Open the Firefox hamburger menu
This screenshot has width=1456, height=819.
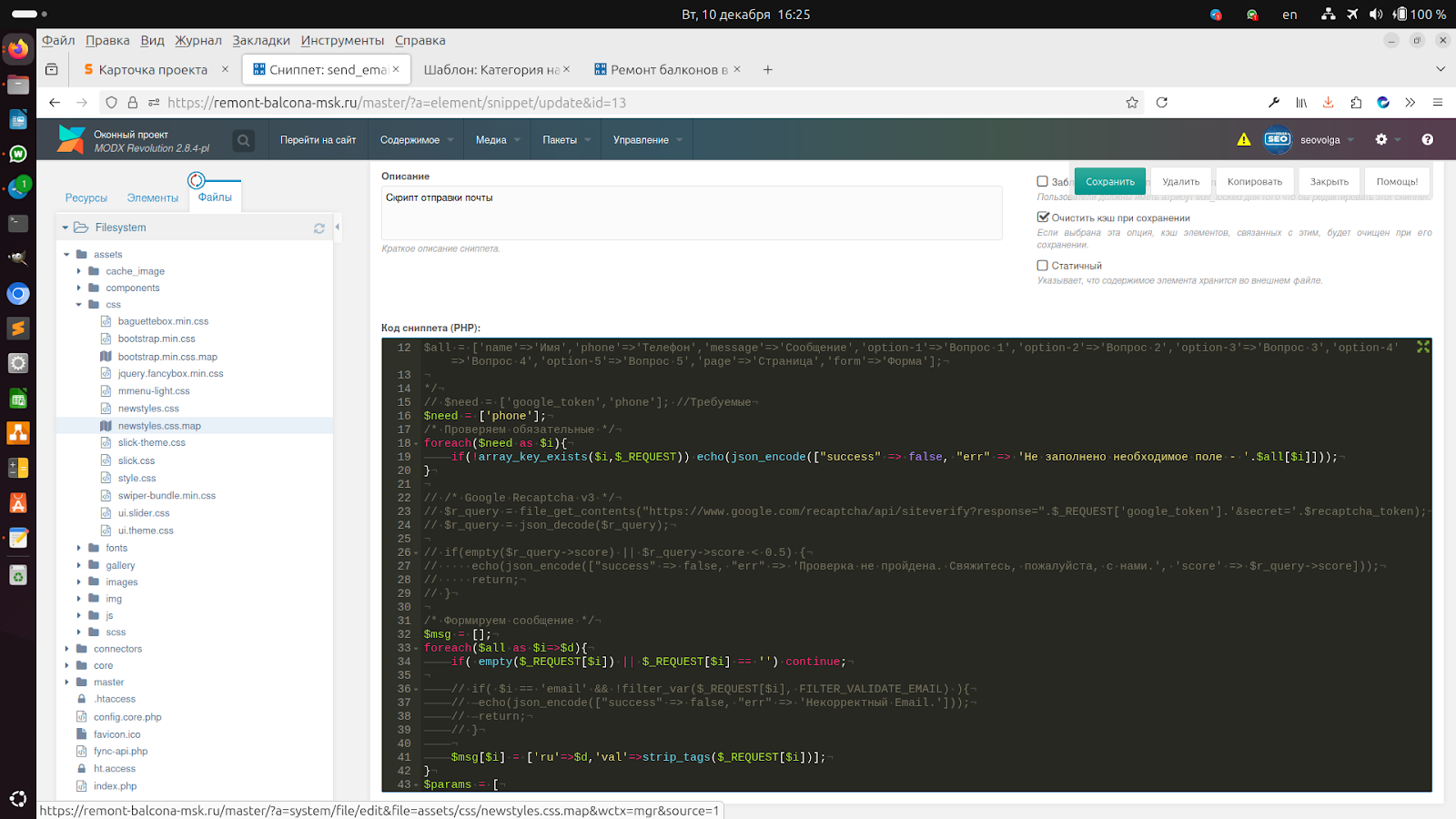click(x=1438, y=103)
